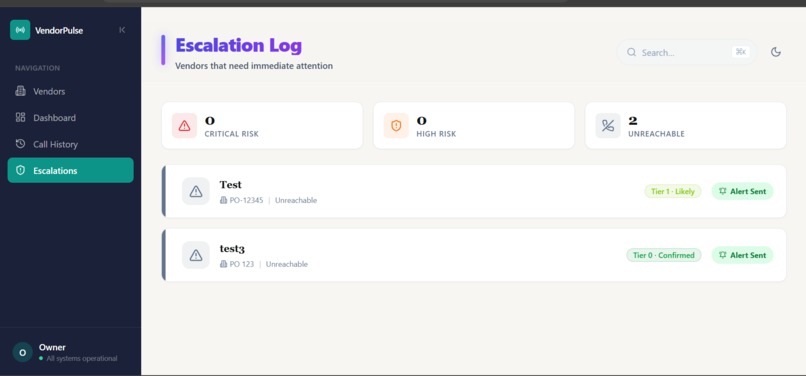Collapse the sidebar using the arrow icon

(122, 30)
